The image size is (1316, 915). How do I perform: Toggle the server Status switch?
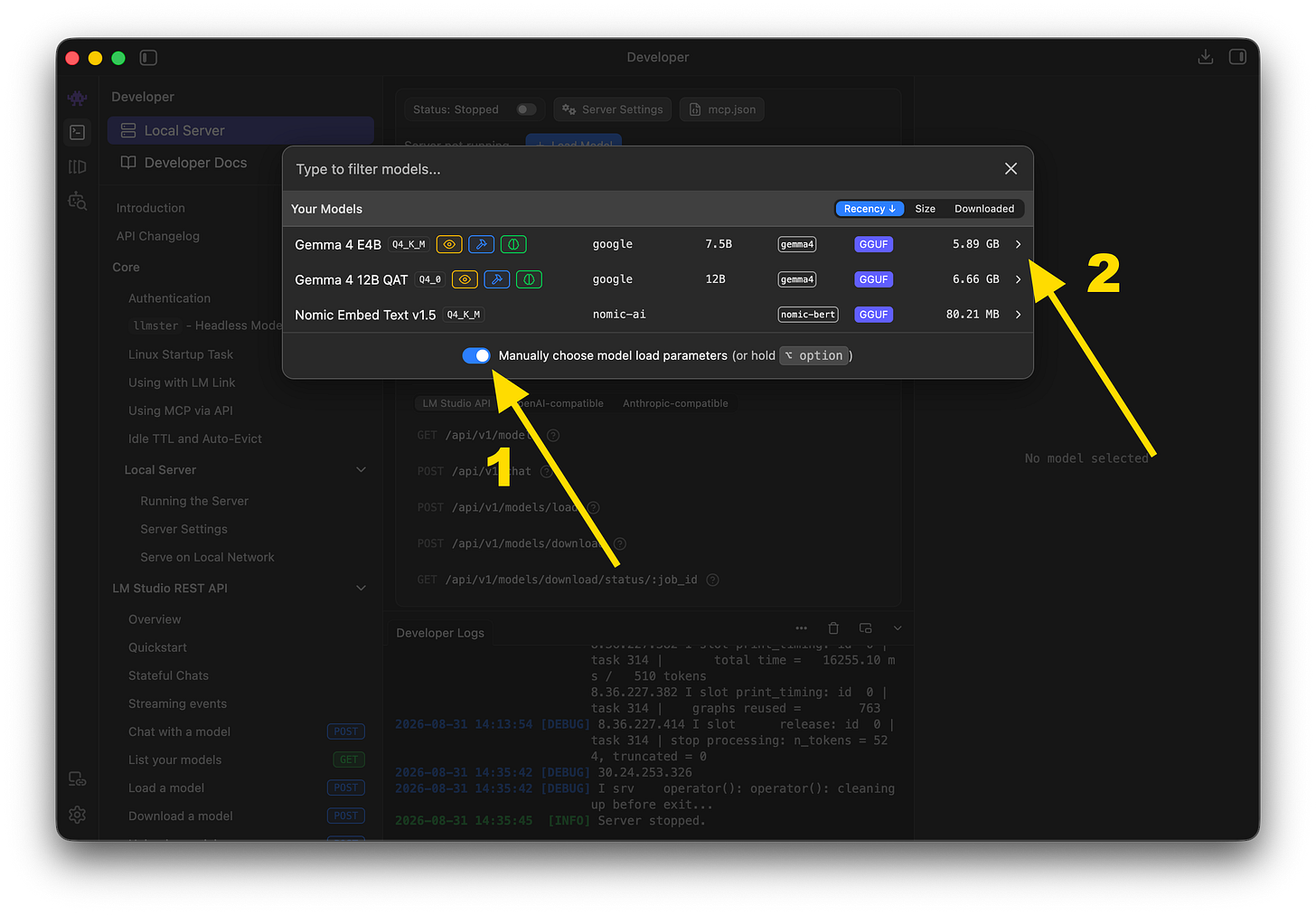[526, 109]
